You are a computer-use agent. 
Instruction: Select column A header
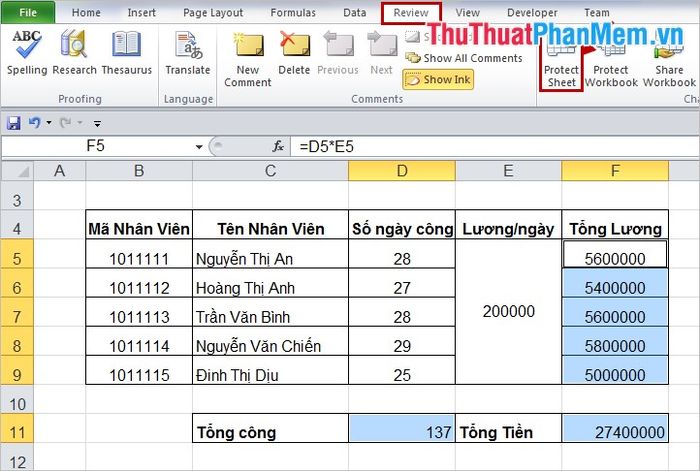tap(59, 171)
